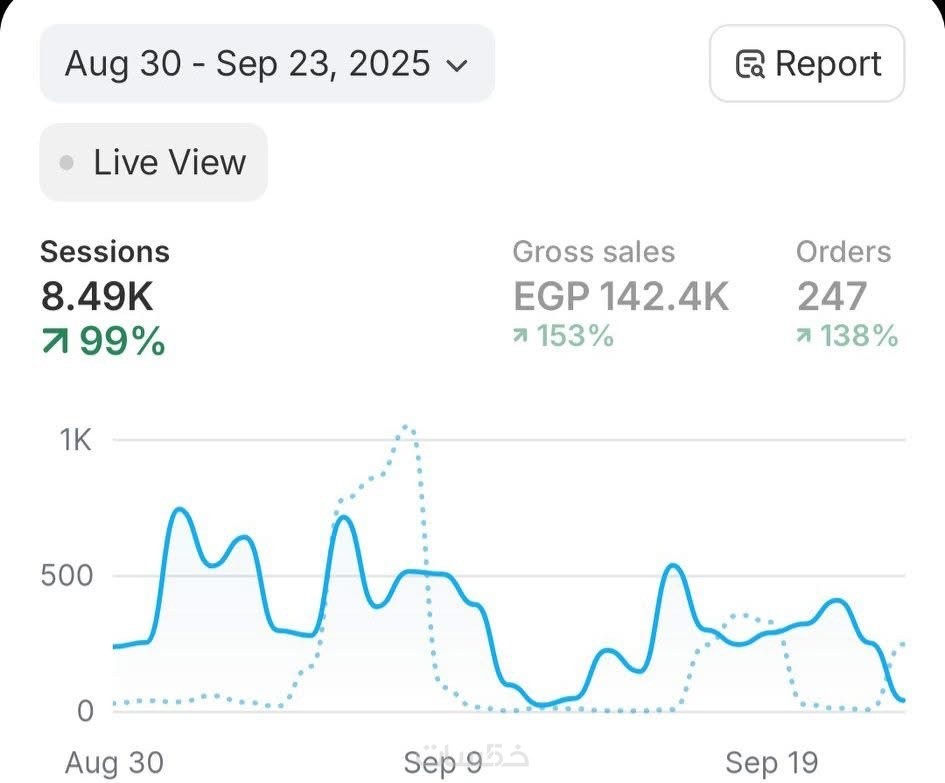Click the dotted comparison line's peak near 1K
945x783 pixels.
point(406,429)
